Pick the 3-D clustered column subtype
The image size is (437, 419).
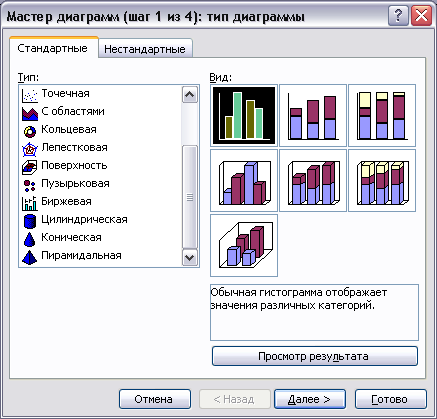coord(244,180)
